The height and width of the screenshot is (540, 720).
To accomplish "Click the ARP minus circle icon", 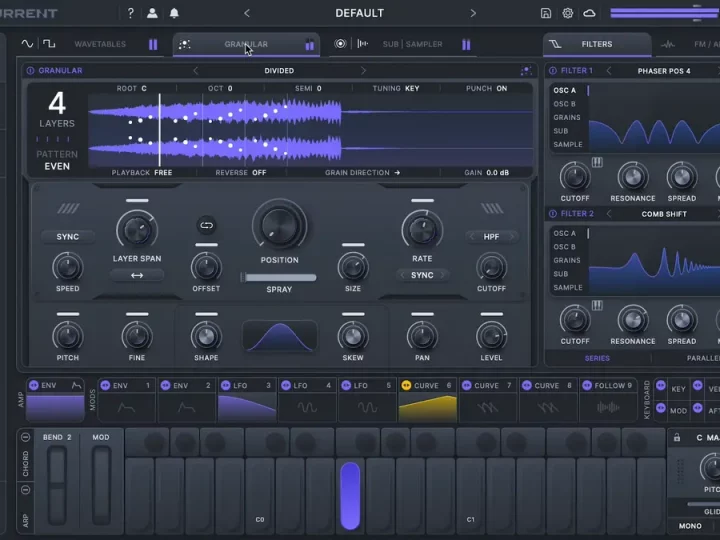I will (x=26, y=489).
